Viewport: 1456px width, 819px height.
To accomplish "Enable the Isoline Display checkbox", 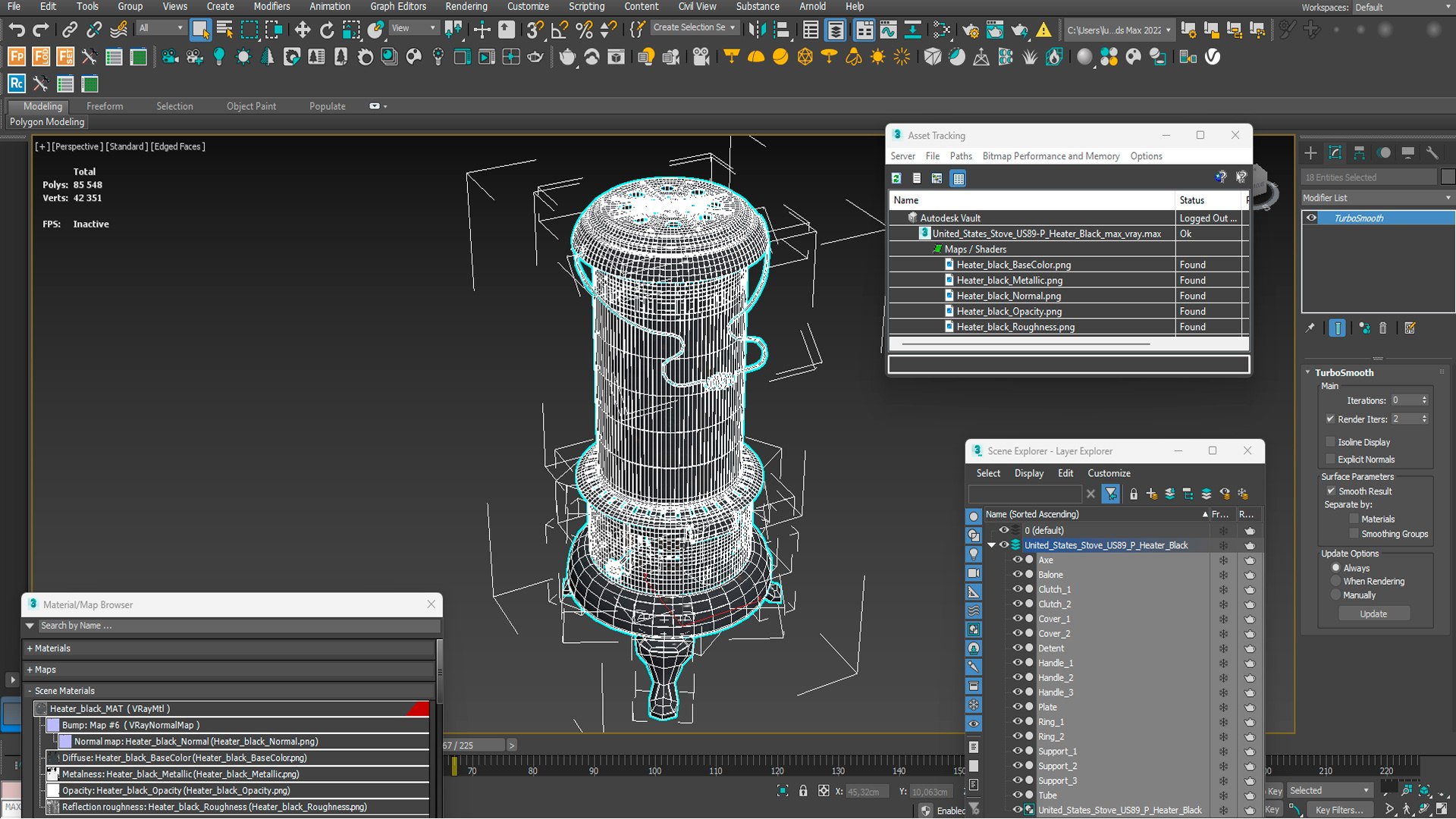I will (1330, 441).
